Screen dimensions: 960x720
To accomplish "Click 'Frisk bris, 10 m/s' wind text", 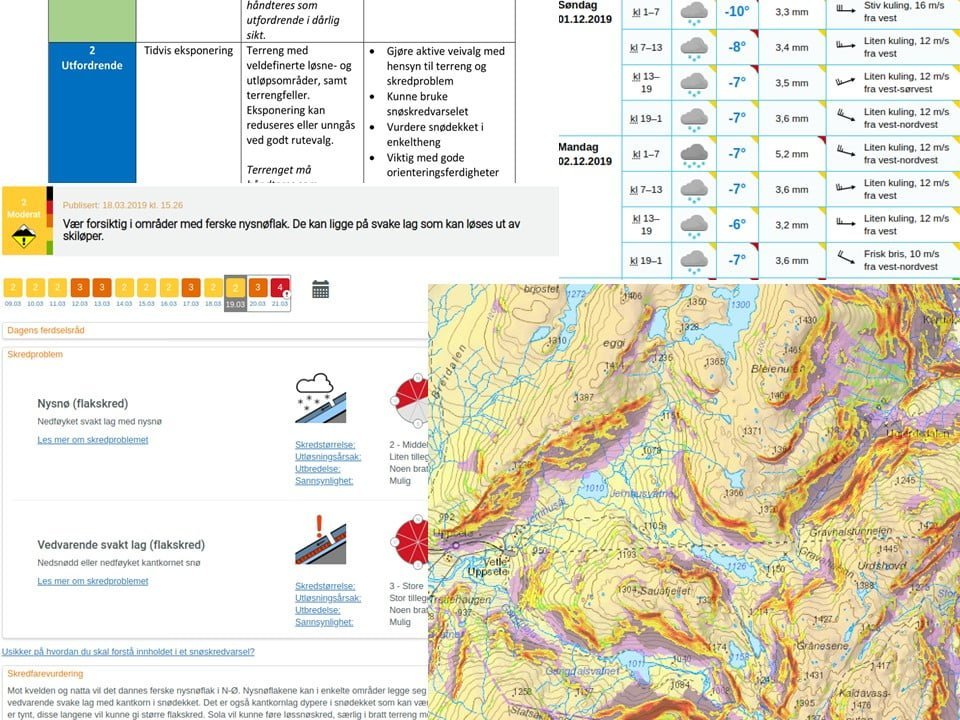I will coord(901,253).
